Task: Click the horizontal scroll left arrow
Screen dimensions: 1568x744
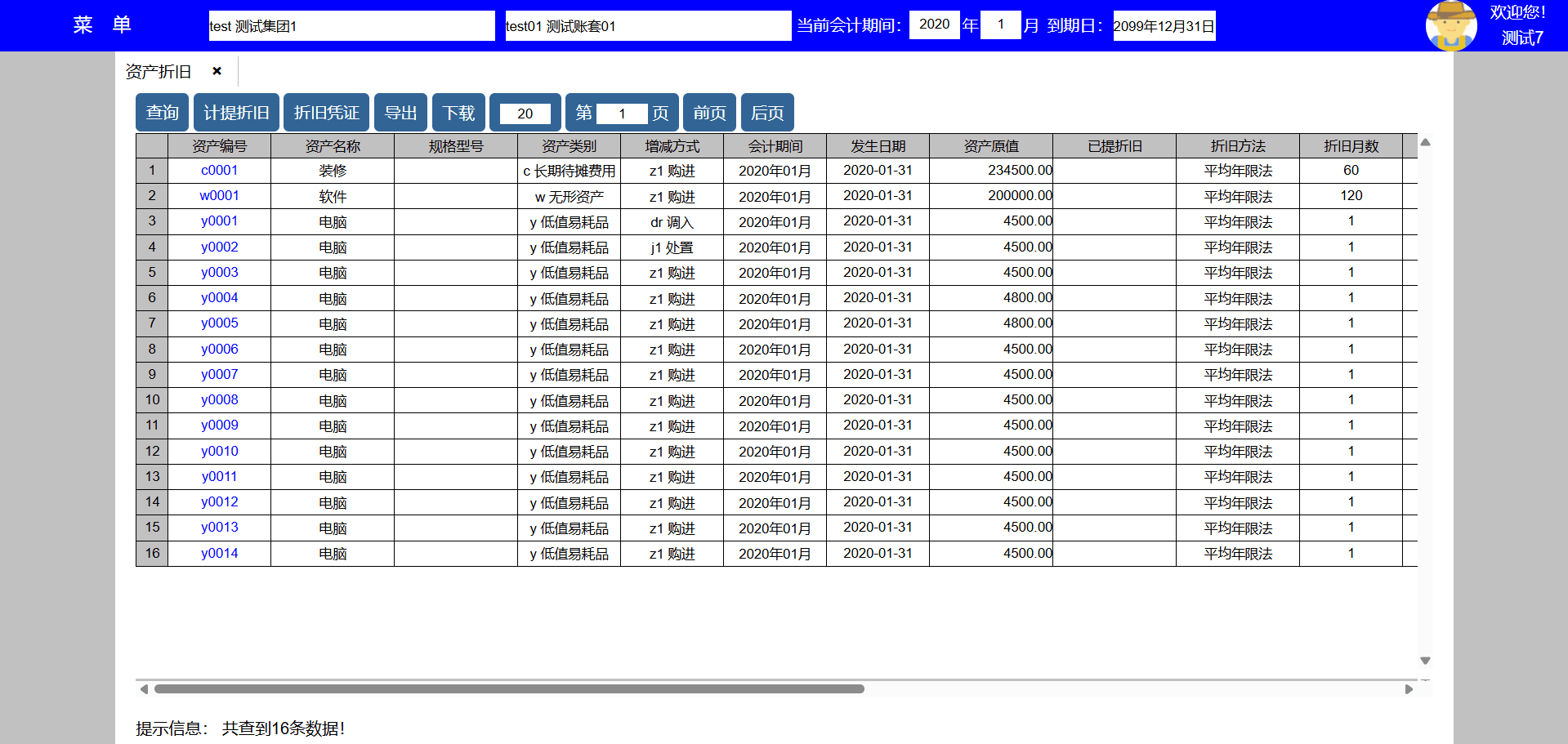Action: click(144, 689)
